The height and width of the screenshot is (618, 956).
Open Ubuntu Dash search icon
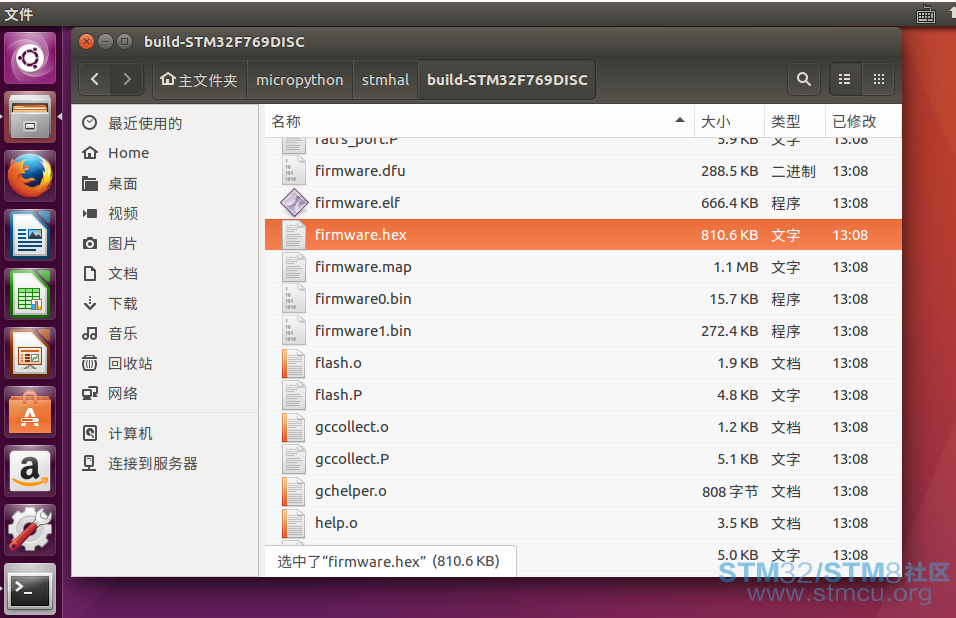(30, 58)
